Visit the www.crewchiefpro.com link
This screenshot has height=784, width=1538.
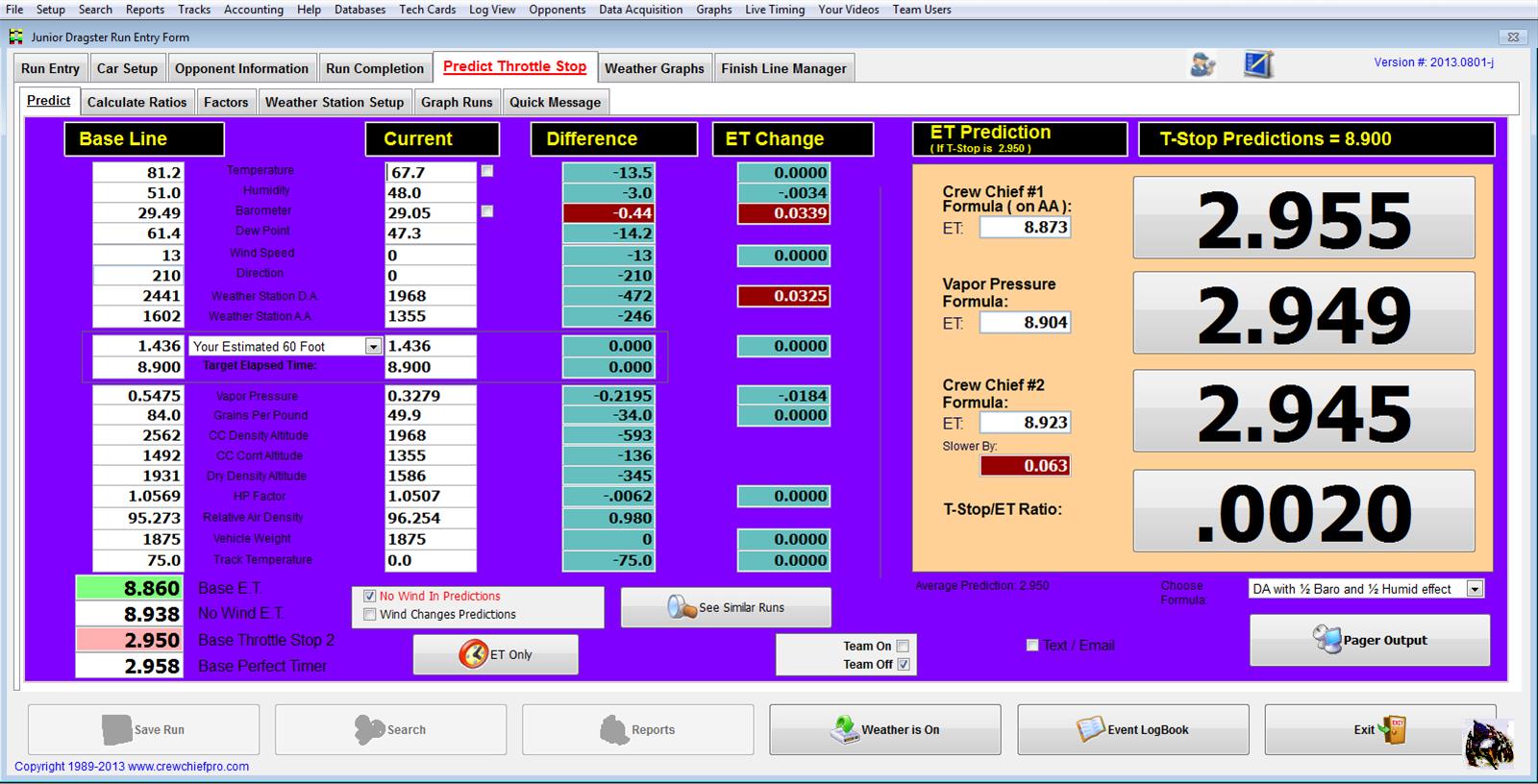[188, 767]
